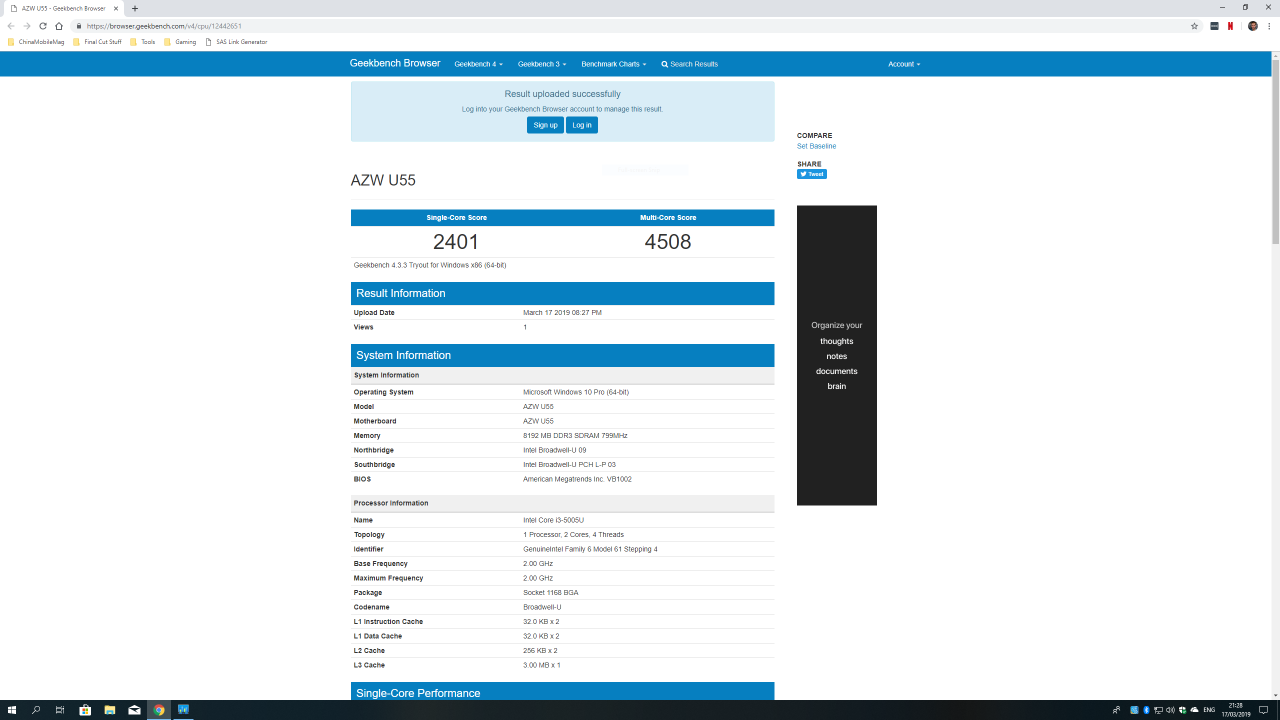The image size is (1280, 720).
Task: Open File Explorer from the taskbar
Action: click(110, 710)
